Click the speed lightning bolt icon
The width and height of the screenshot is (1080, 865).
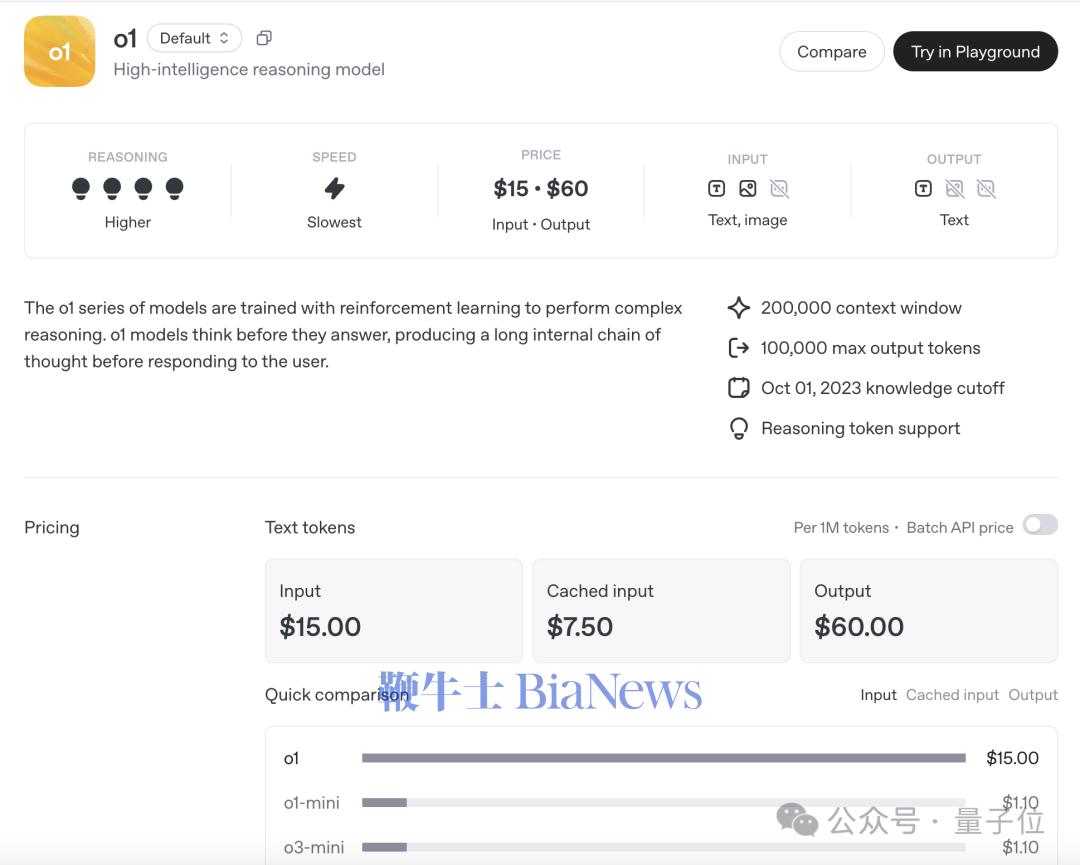pos(335,188)
